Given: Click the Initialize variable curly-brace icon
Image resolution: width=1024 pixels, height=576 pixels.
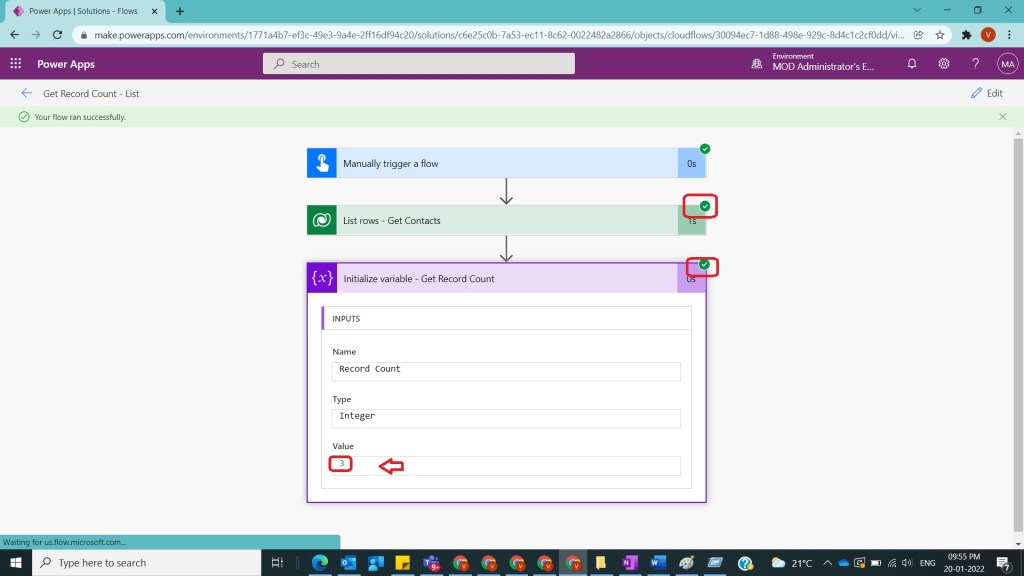Looking at the screenshot, I should point(322,278).
